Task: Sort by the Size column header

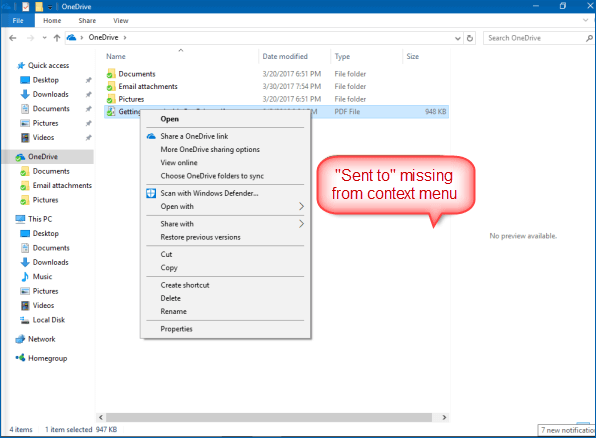Action: [x=412, y=56]
